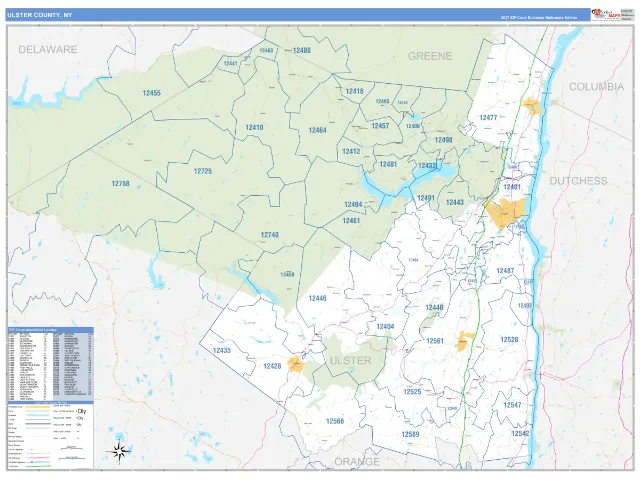
Task: Click ZIP code 12412 label
Action: pos(351,151)
